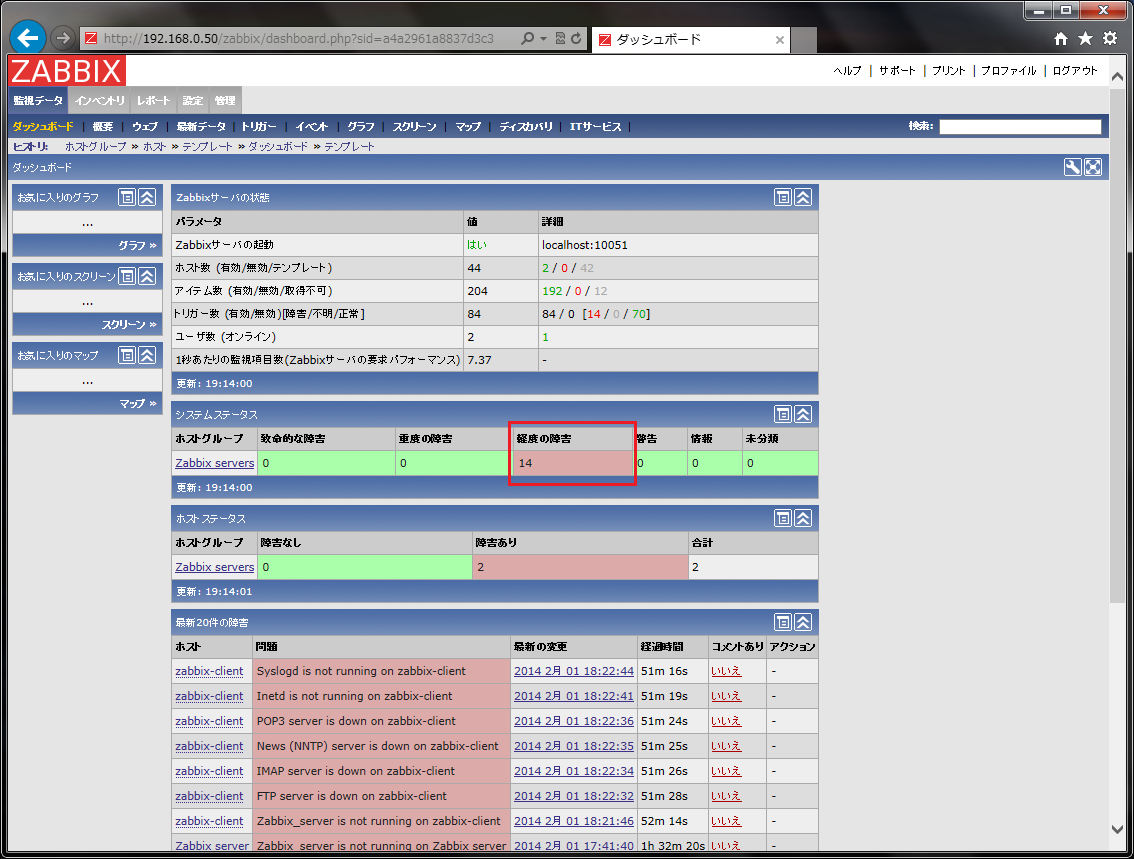
Task: Collapse the ホストステータス widget
Action: point(803,518)
